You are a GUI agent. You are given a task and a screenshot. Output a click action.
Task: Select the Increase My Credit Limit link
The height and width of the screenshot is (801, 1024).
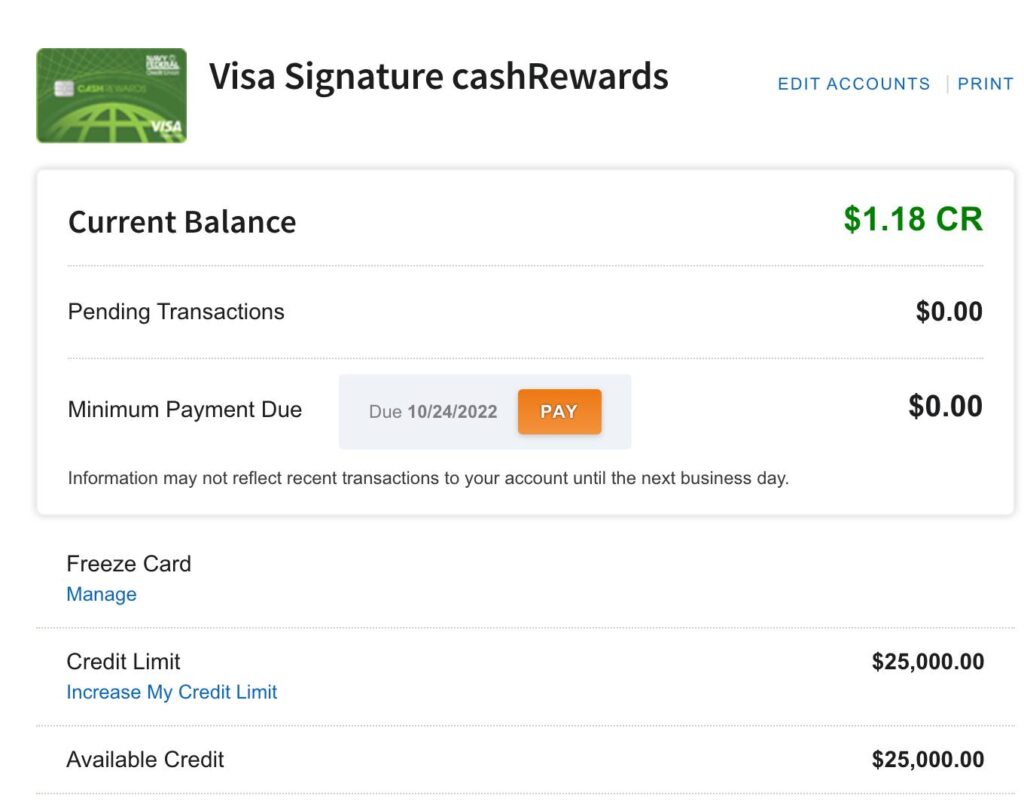[171, 692]
